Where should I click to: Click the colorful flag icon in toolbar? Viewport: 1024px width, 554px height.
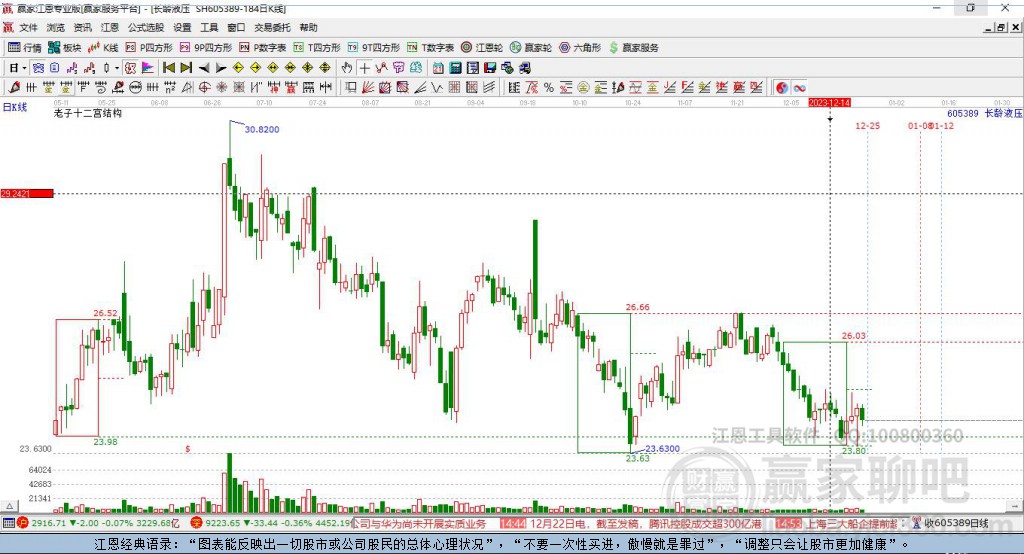(x=148, y=68)
